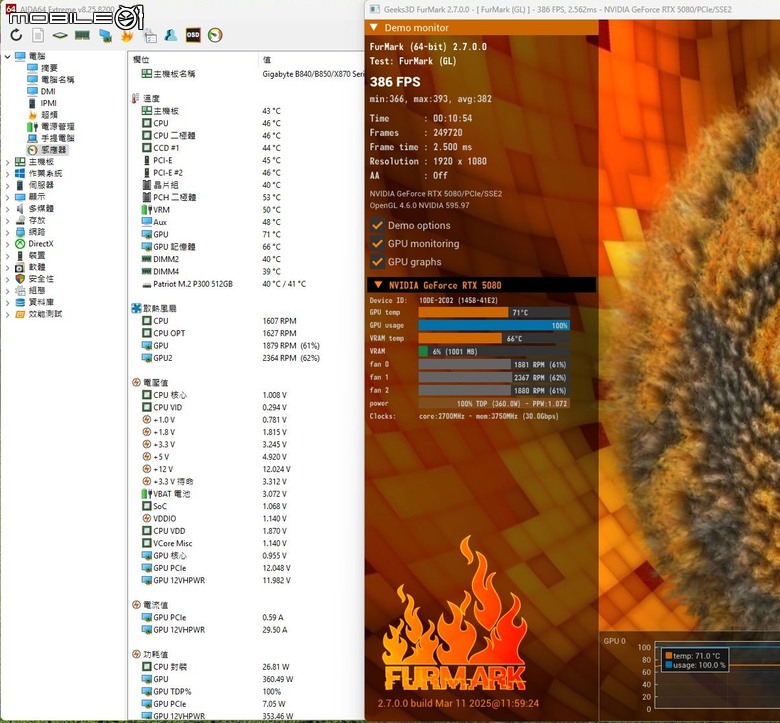Select the Patriot M.2 P300 512GB row
This screenshot has height=723, width=780.
(x=246, y=284)
